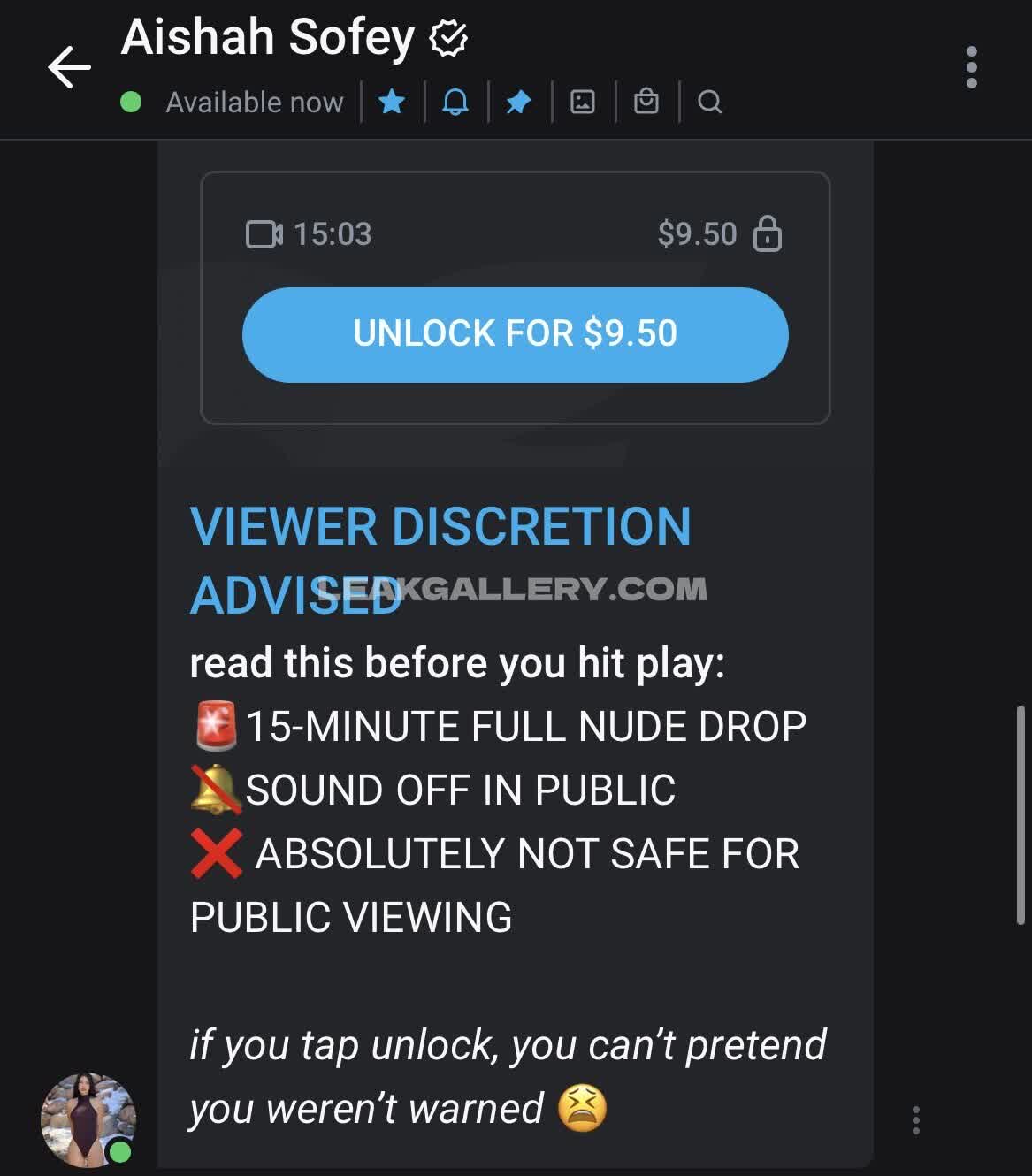Click the verified badge next to name
This screenshot has width=1032, height=1176.
coord(448,38)
